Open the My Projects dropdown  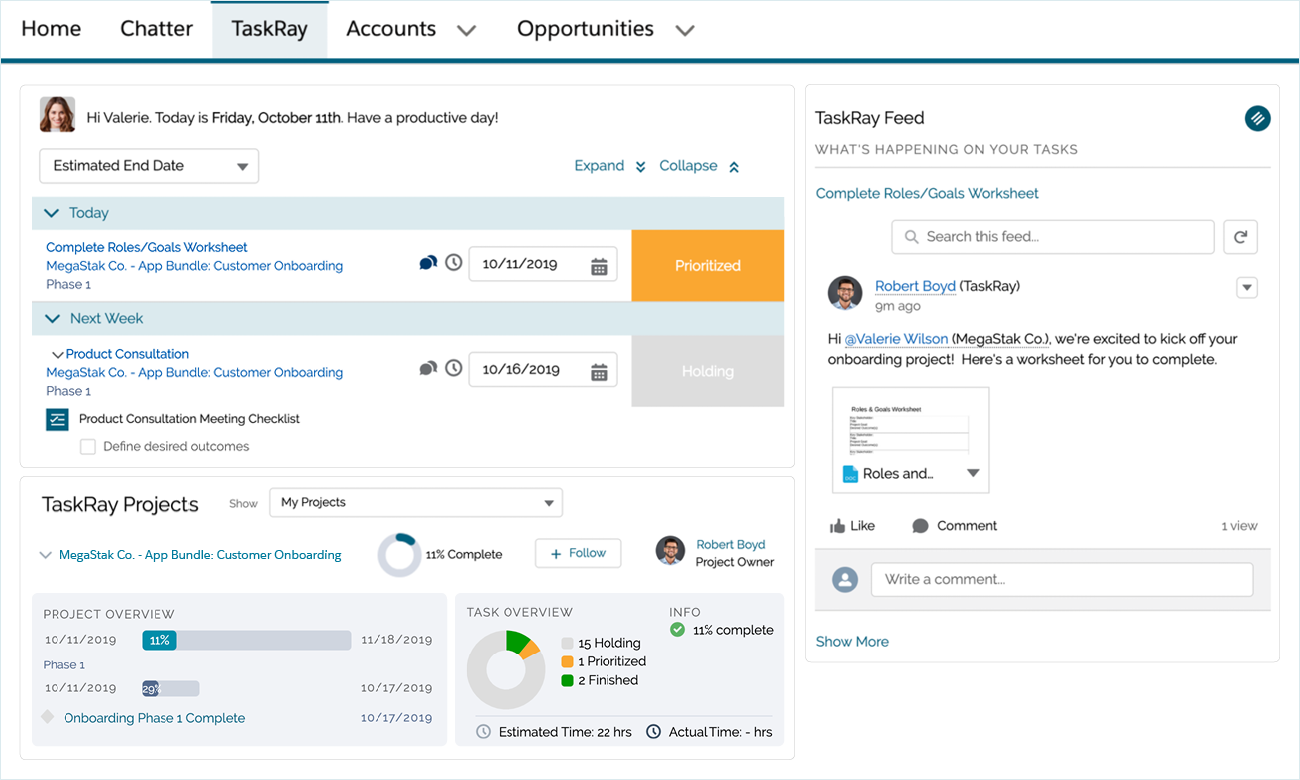point(416,502)
